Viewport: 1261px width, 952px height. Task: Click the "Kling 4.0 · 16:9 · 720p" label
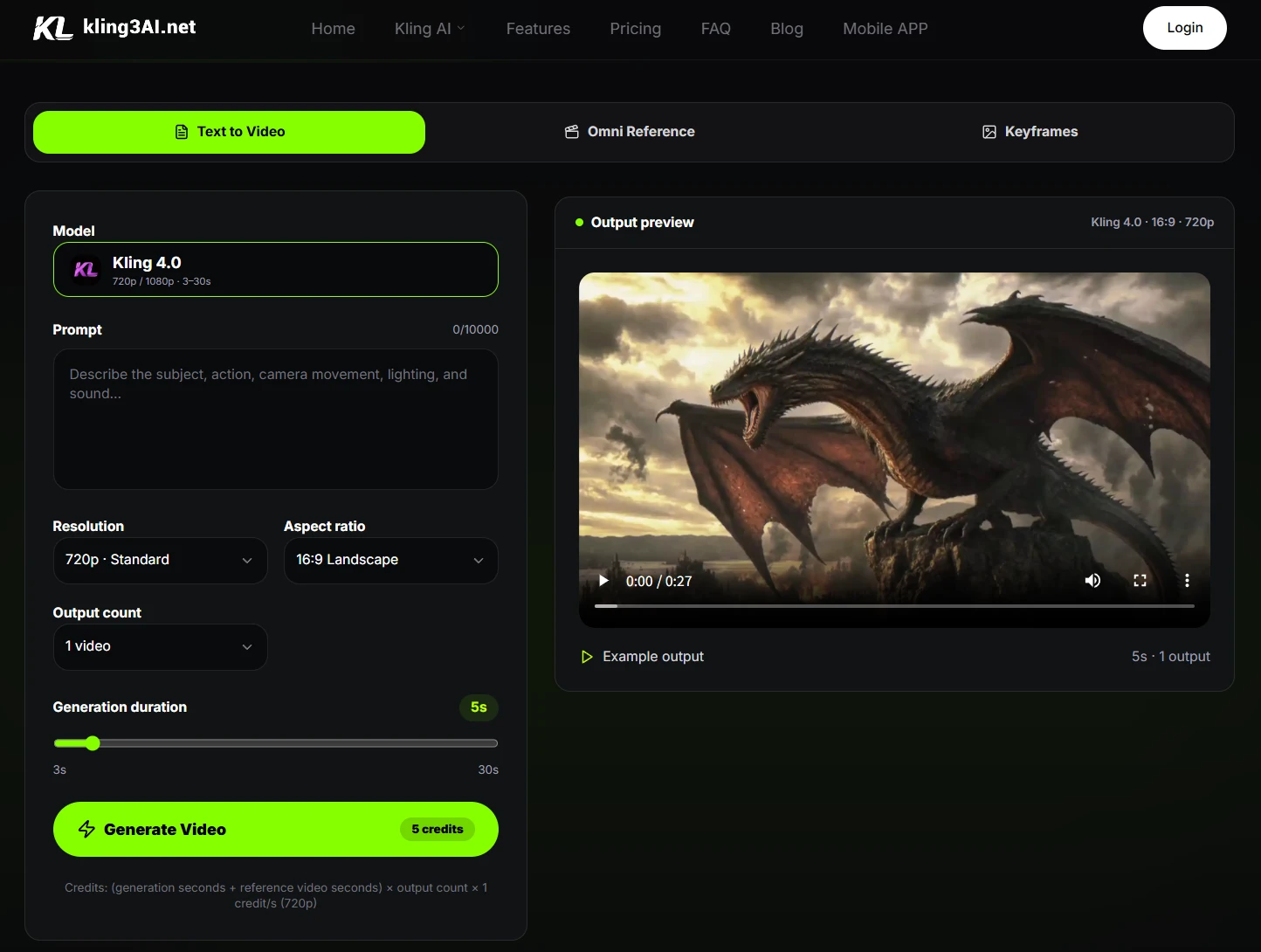pyautogui.click(x=1152, y=222)
